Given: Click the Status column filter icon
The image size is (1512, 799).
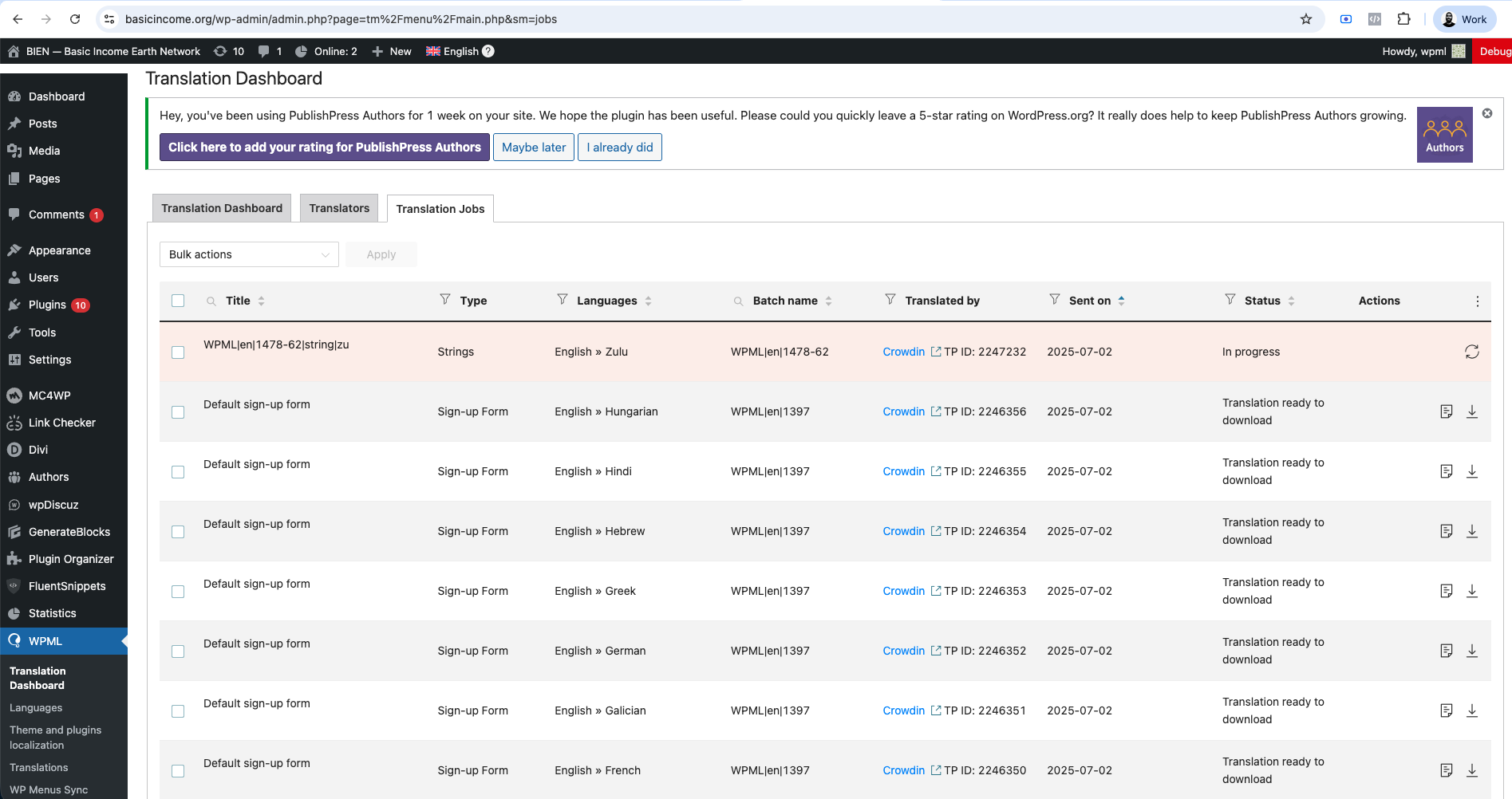Looking at the screenshot, I should tap(1230, 300).
